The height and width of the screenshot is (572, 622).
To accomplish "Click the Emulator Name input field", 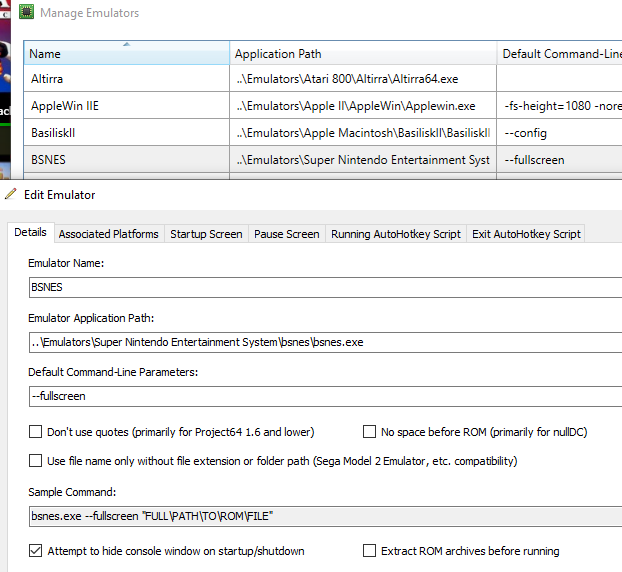I will point(325,287).
